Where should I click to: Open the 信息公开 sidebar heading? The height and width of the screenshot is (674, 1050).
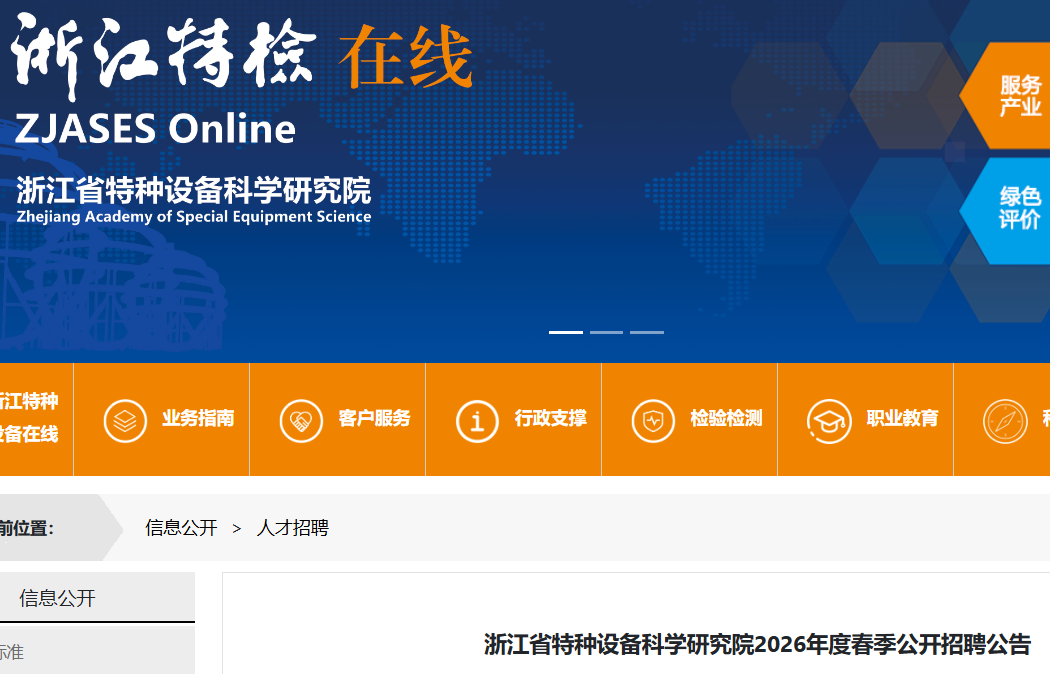click(x=58, y=598)
